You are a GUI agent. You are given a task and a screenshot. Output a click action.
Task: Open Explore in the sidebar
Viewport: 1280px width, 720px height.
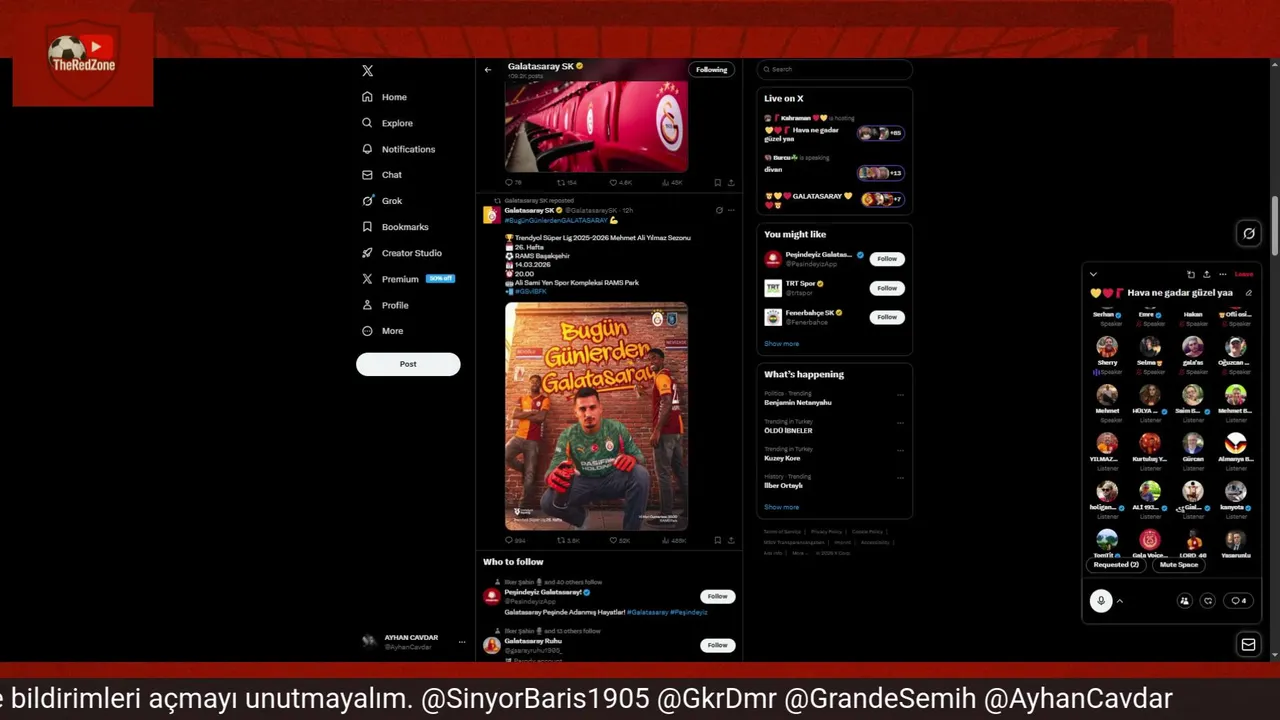click(x=388, y=123)
